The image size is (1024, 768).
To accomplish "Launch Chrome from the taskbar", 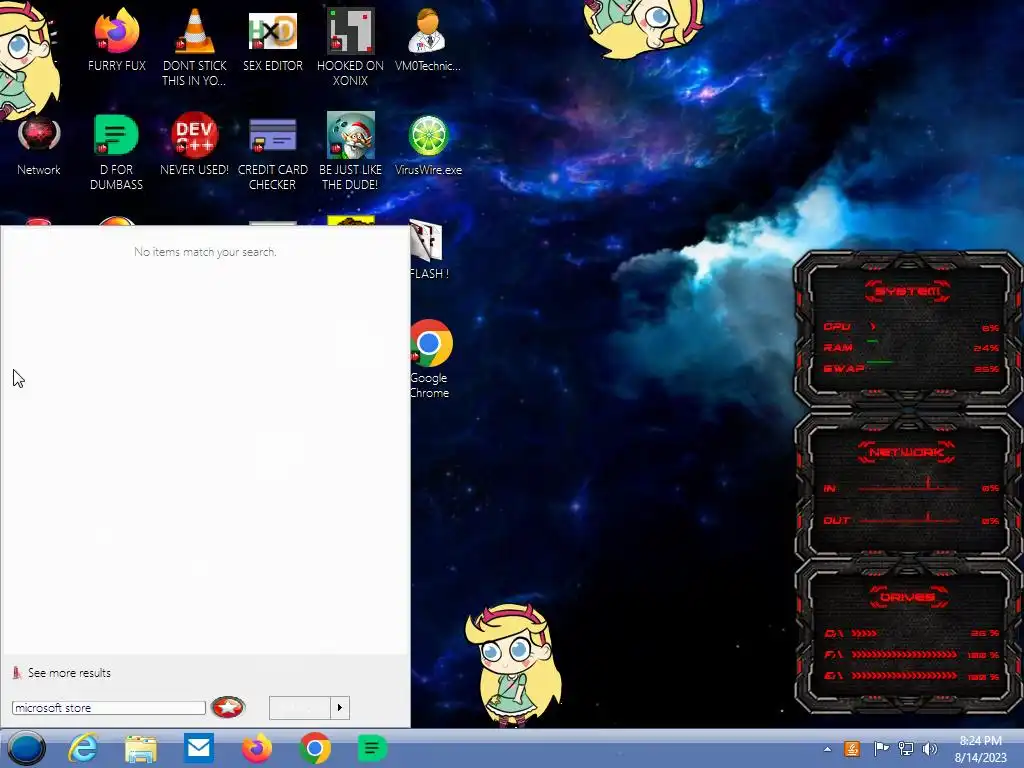I will [x=314, y=748].
